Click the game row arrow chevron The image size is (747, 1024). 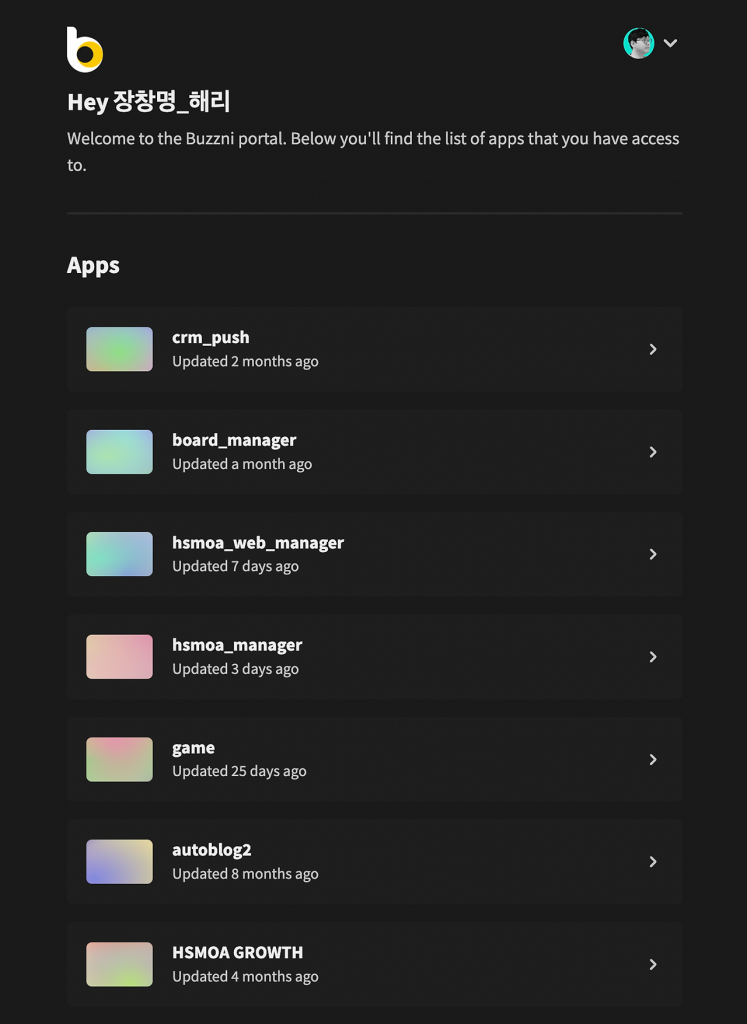coord(653,759)
